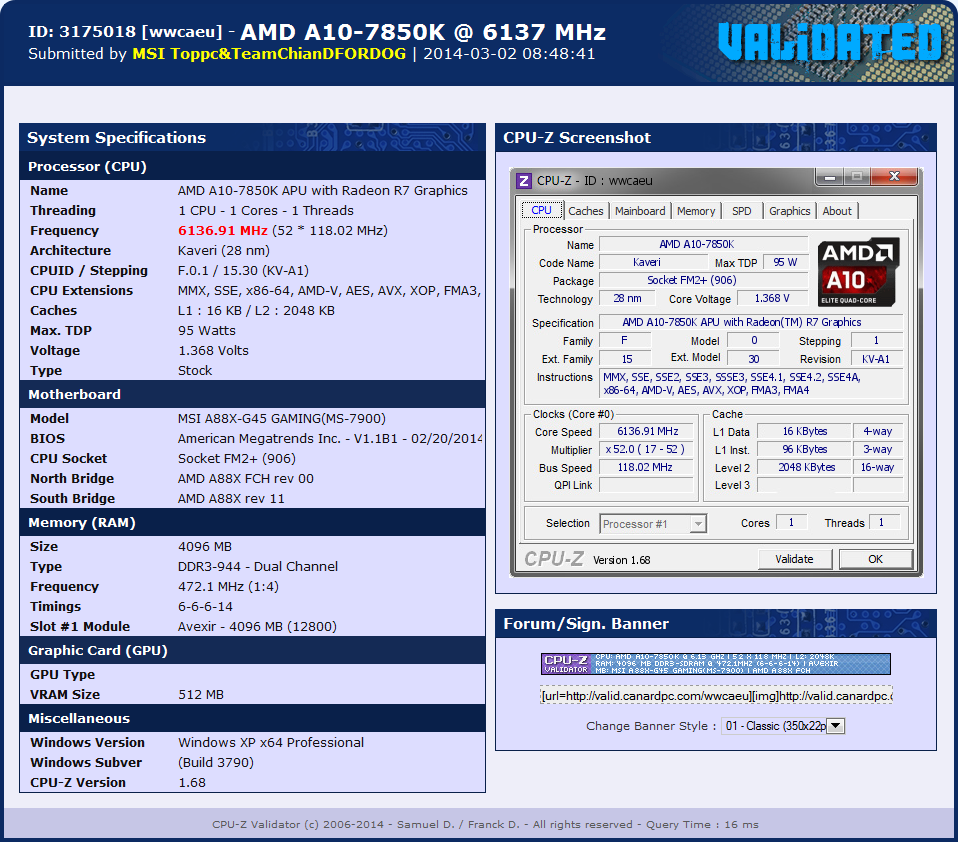
Task: Click the Multiplier x 52.0 field
Action: 646,449
